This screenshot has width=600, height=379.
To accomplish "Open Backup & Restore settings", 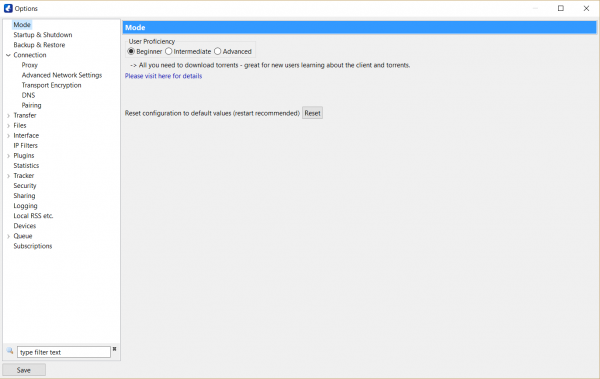I will [x=39, y=45].
